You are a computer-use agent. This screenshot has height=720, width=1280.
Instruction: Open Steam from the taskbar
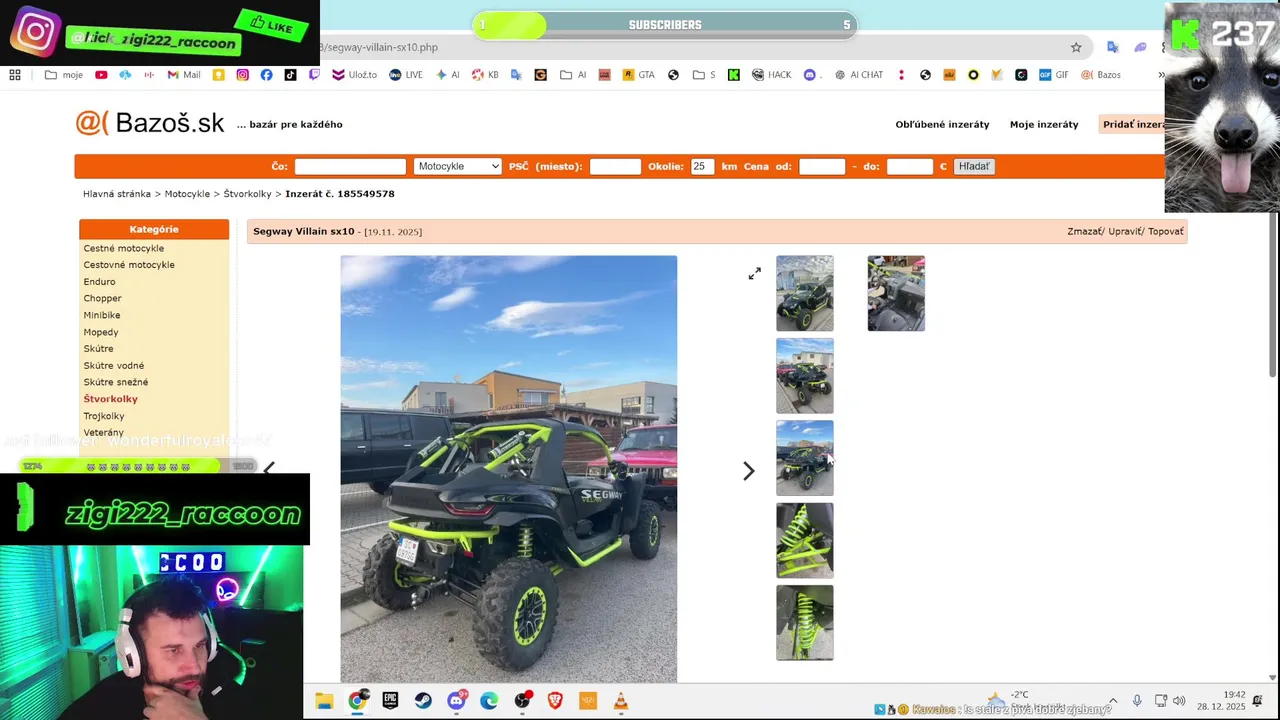click(x=423, y=701)
